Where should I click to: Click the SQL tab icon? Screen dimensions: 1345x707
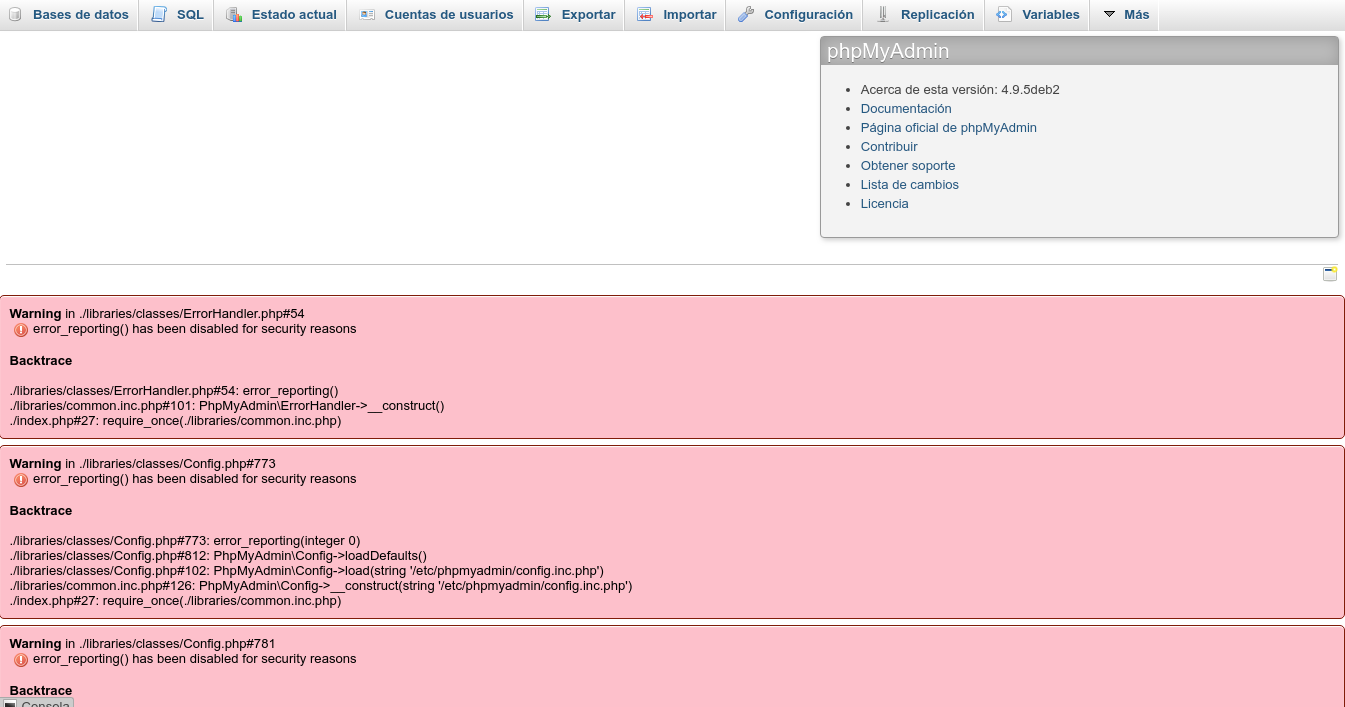[159, 15]
